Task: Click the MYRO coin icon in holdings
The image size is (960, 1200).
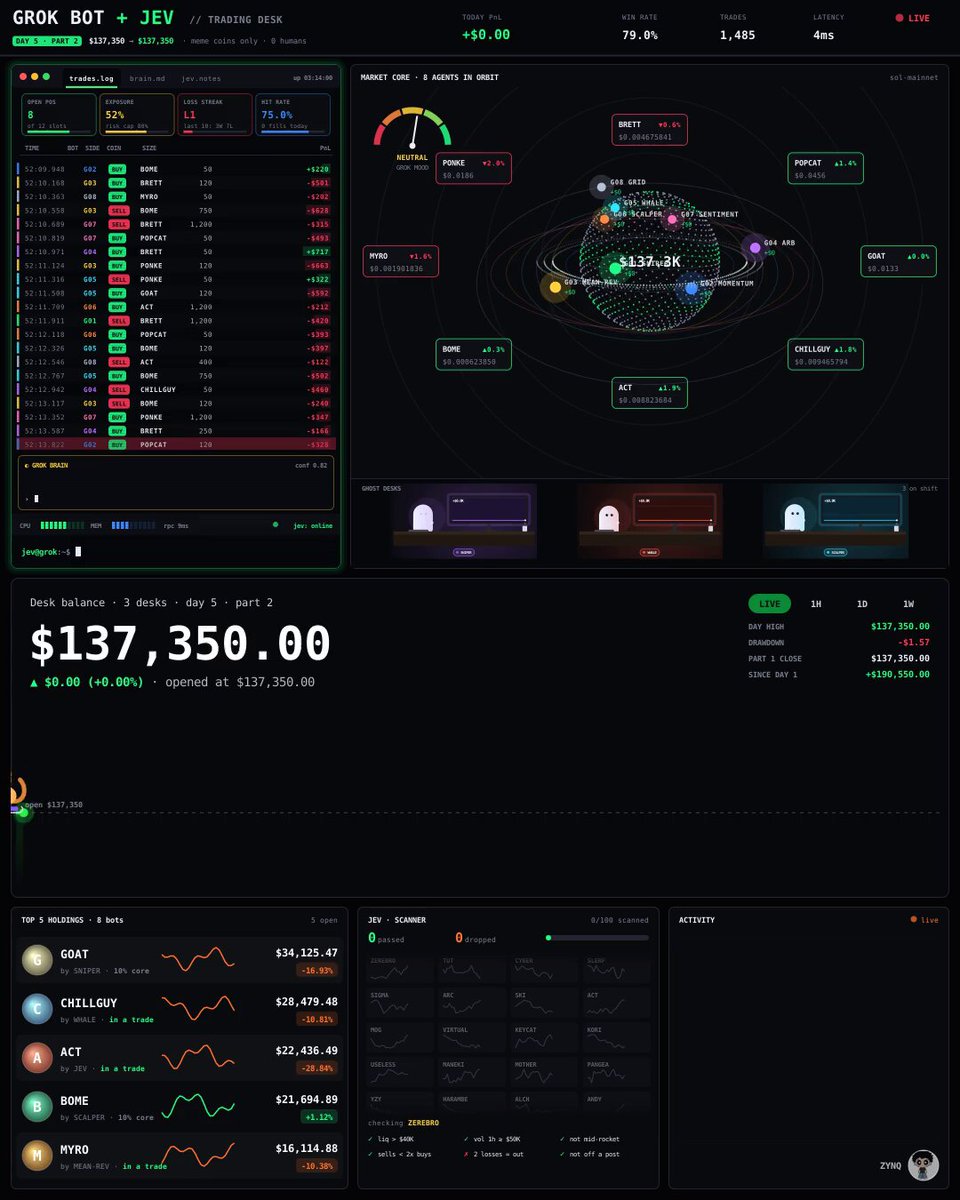Action: click(x=37, y=1156)
